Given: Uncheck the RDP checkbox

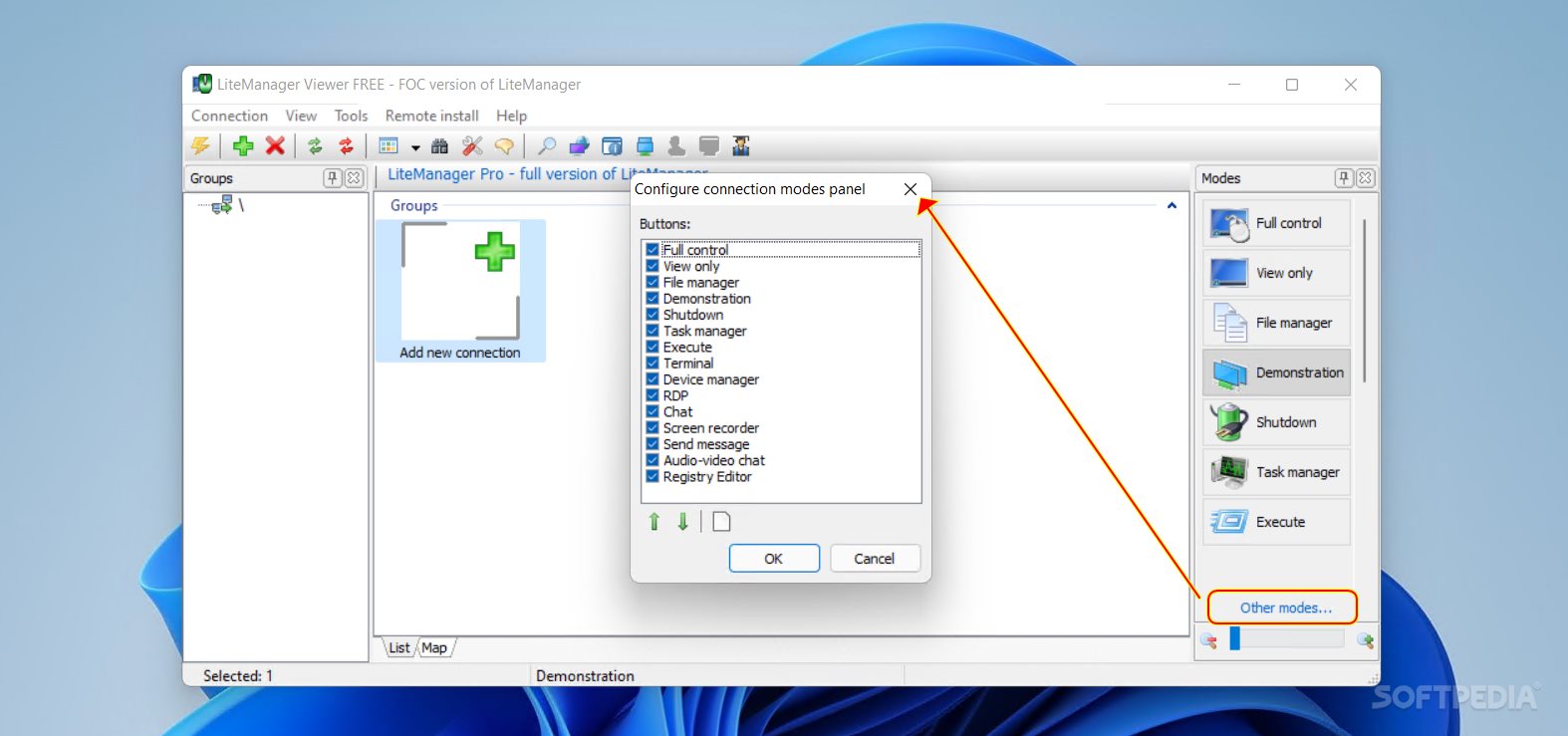Looking at the screenshot, I should coord(653,395).
